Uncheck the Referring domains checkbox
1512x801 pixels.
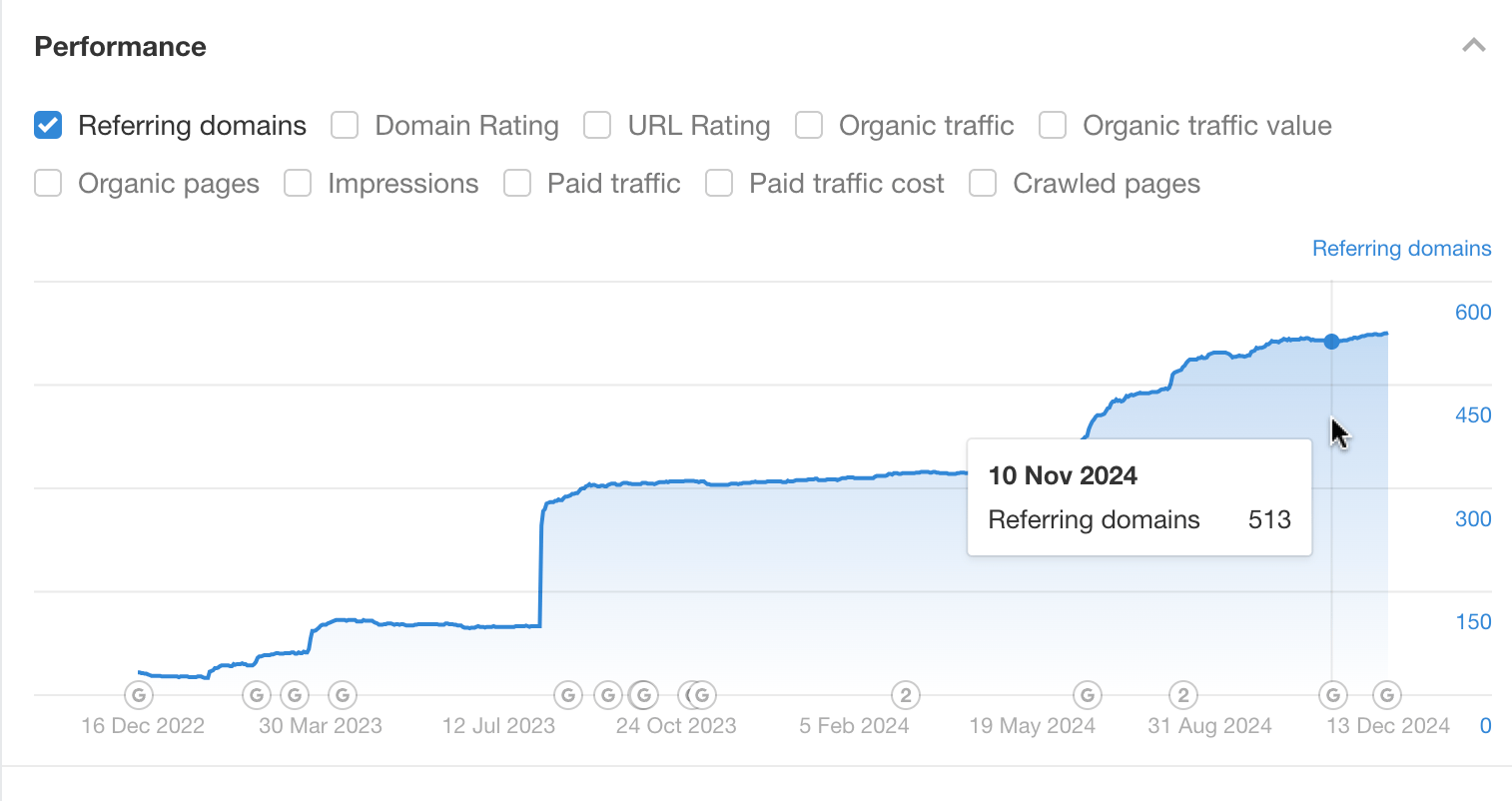click(47, 125)
